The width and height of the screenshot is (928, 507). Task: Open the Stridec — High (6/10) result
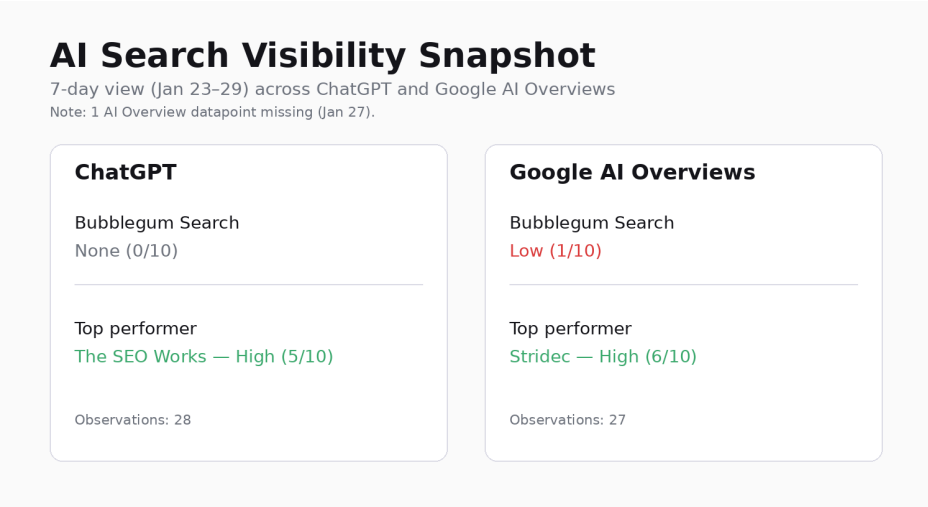pyautogui.click(x=603, y=356)
